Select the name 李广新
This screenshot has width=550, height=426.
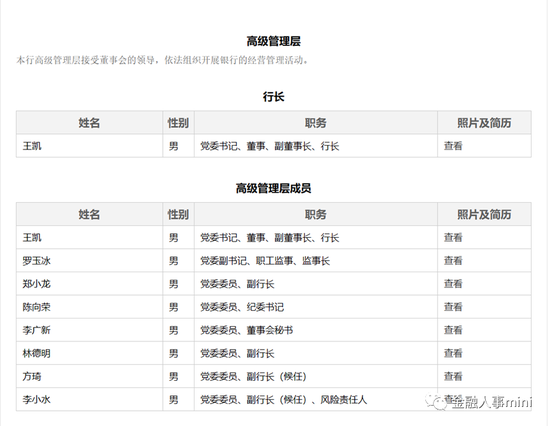tap(36, 330)
